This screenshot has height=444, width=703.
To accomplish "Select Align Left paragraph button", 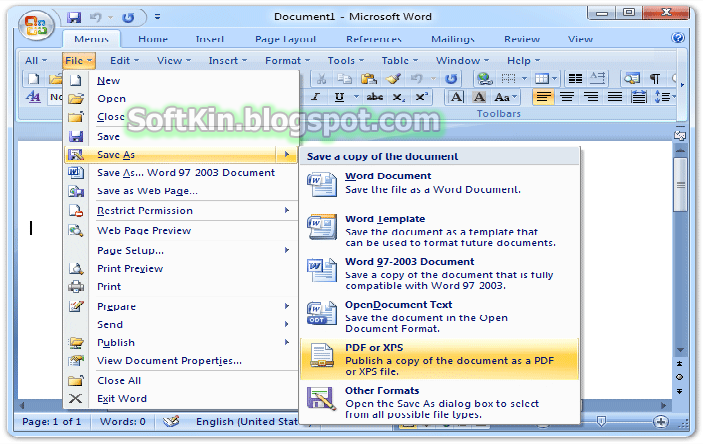I will (543, 97).
